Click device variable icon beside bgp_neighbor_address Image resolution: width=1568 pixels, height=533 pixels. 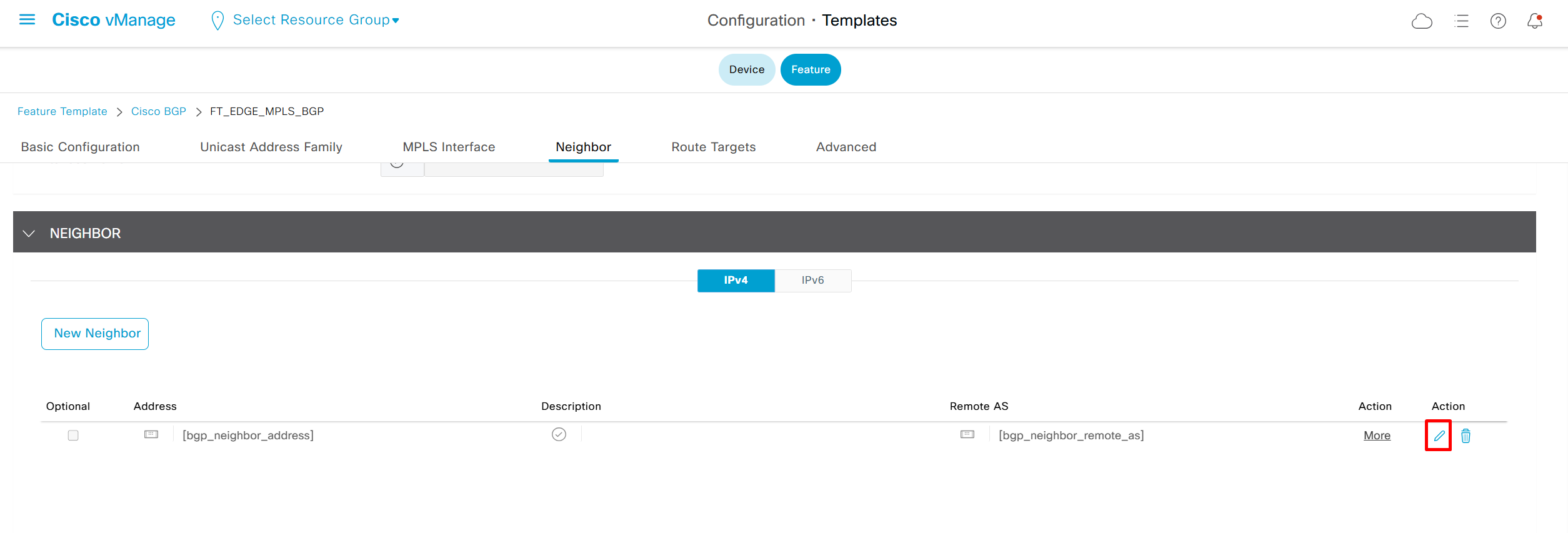pos(151,435)
